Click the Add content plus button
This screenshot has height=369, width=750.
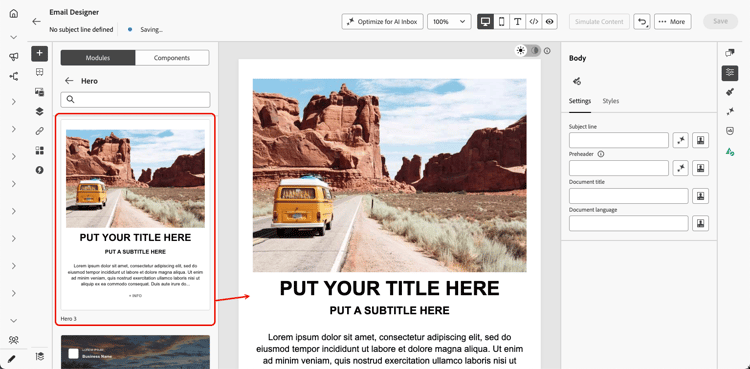[40, 53]
